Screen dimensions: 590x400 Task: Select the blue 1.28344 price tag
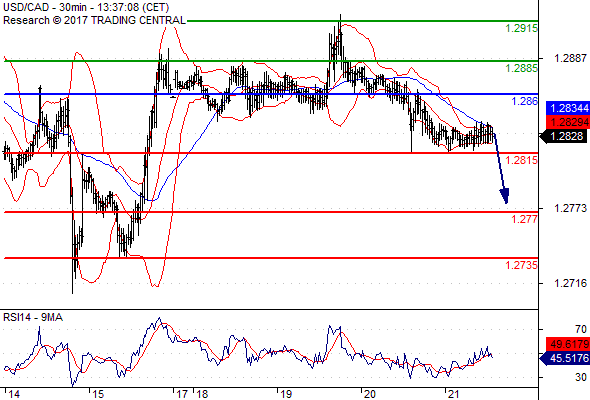(568, 108)
